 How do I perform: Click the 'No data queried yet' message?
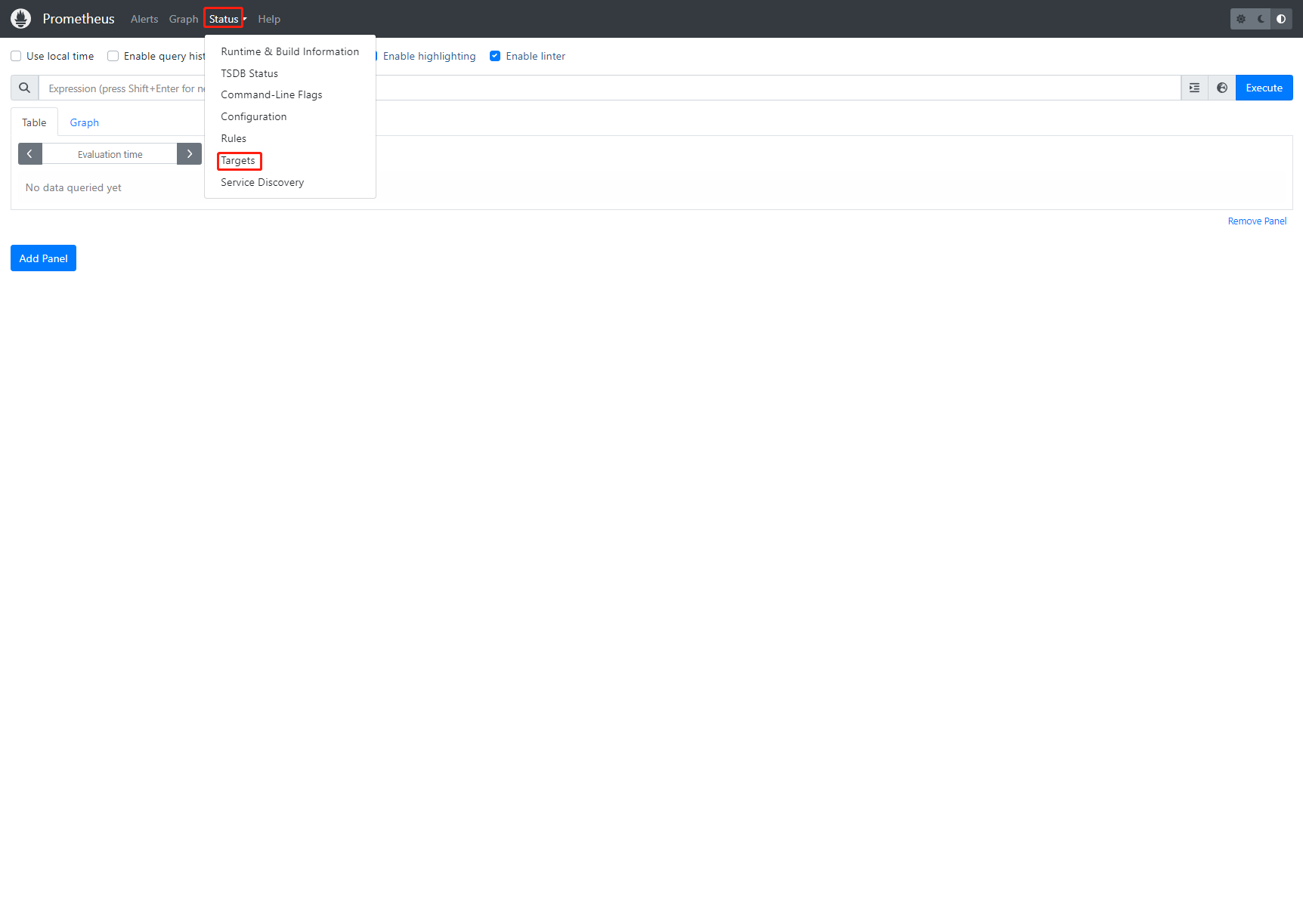(73, 187)
